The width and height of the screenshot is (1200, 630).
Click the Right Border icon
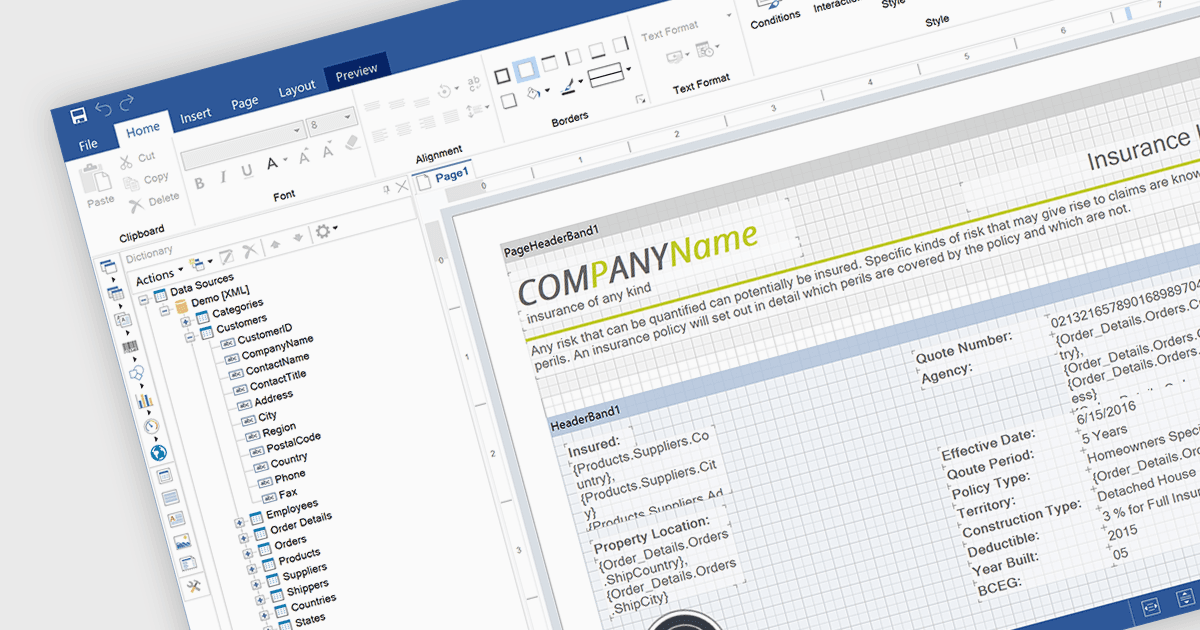620,44
